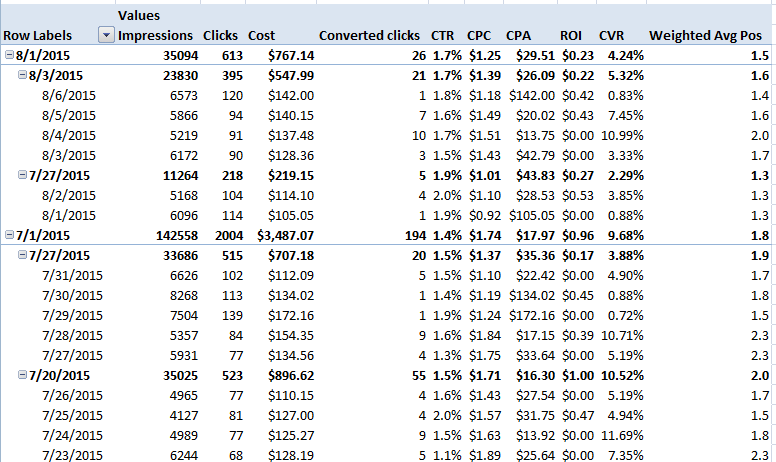Image resolution: width=776 pixels, height=462 pixels.
Task: Select the CPA column header
Action: (x=518, y=36)
